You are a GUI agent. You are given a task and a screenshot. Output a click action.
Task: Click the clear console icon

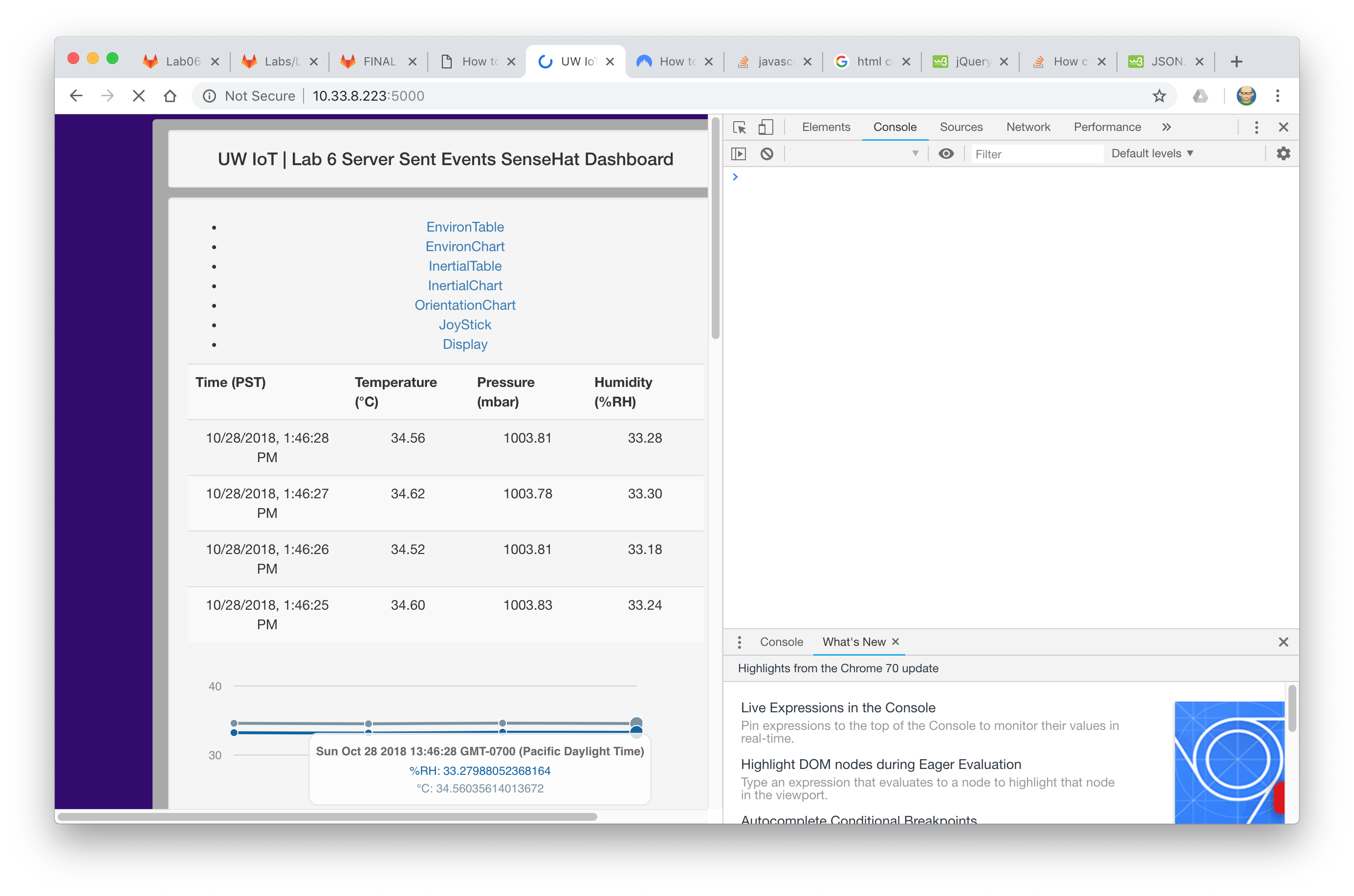767,154
